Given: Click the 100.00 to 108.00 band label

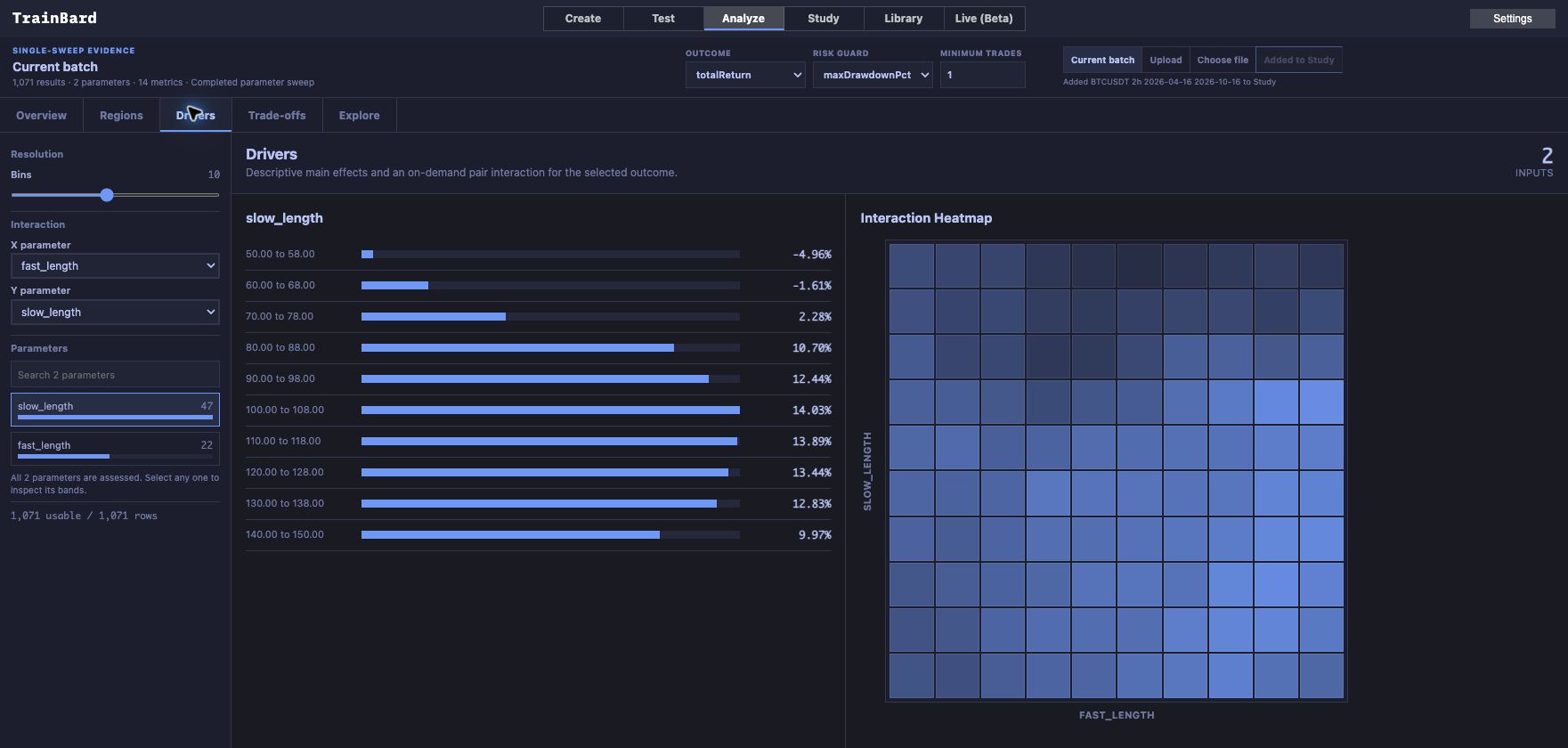Looking at the screenshot, I should click(285, 410).
